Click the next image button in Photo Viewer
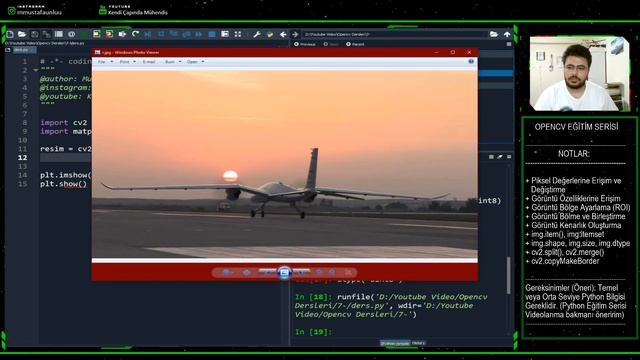 point(301,272)
